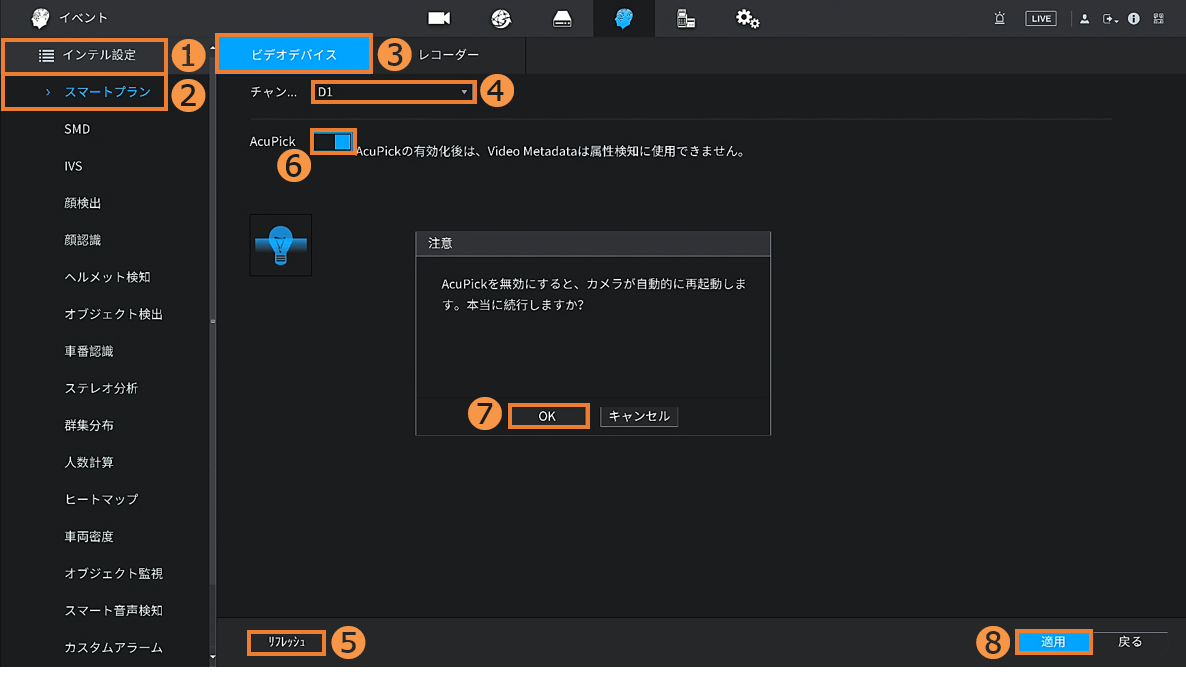The image size is (1186, 692).
Task: Open the channel D1 dropdown
Action: pos(394,92)
